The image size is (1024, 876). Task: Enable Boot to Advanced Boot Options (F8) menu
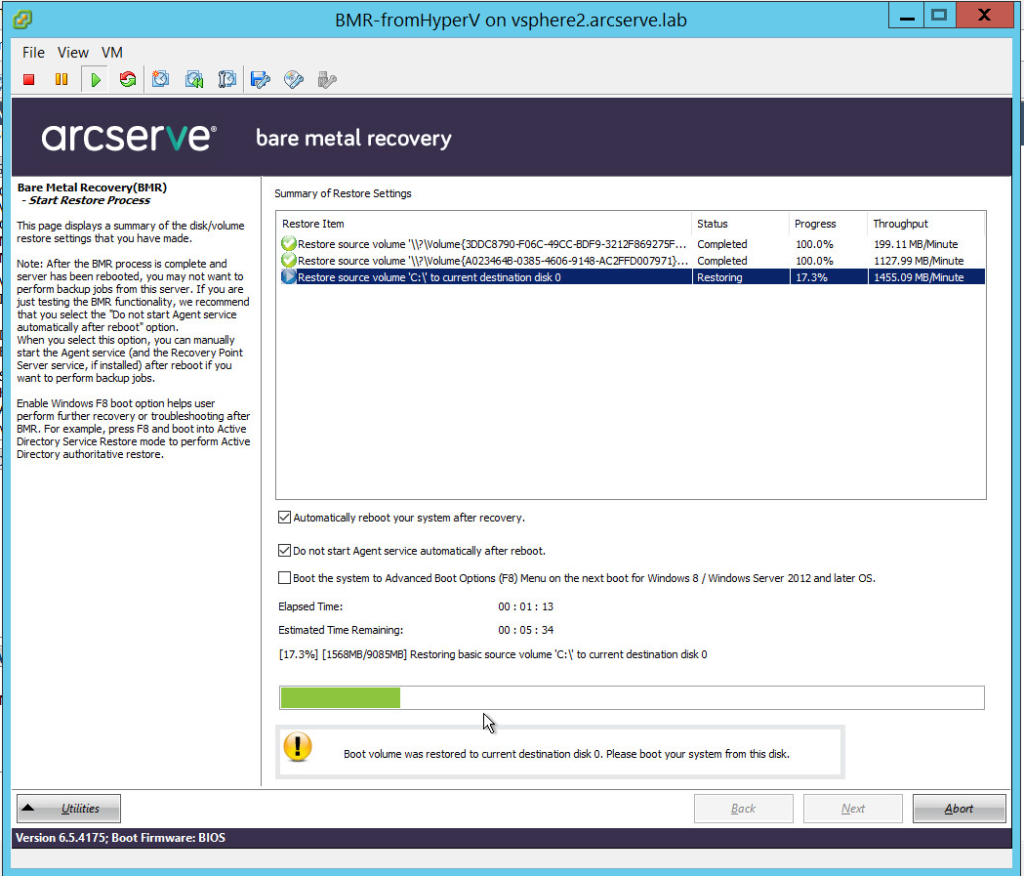(x=284, y=577)
